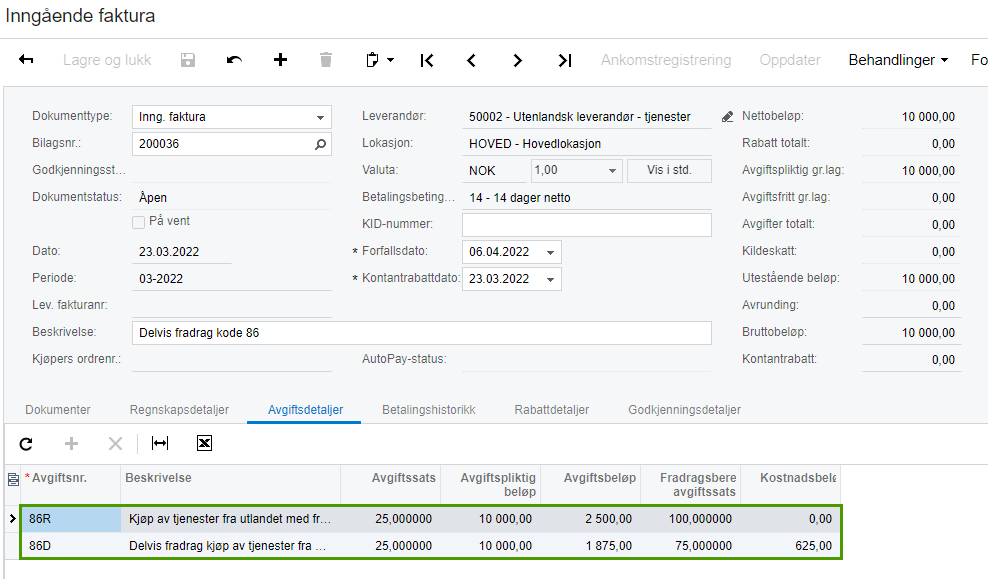This screenshot has height=579, width=988.
Task: Click the Vis i std. button
Action: click(x=669, y=171)
